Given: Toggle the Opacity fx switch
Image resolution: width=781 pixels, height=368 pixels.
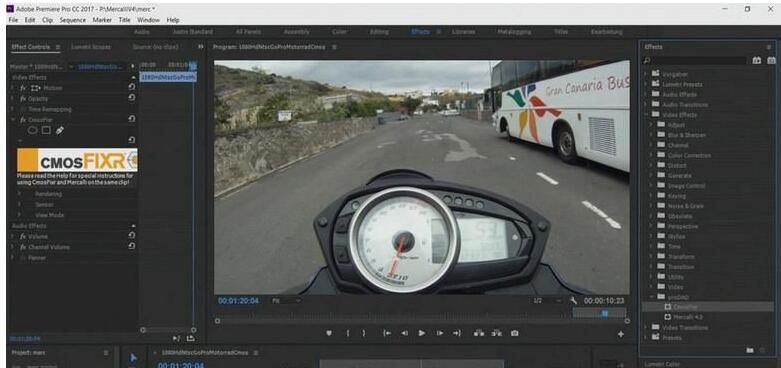Looking at the screenshot, I should pyautogui.click(x=23, y=99).
